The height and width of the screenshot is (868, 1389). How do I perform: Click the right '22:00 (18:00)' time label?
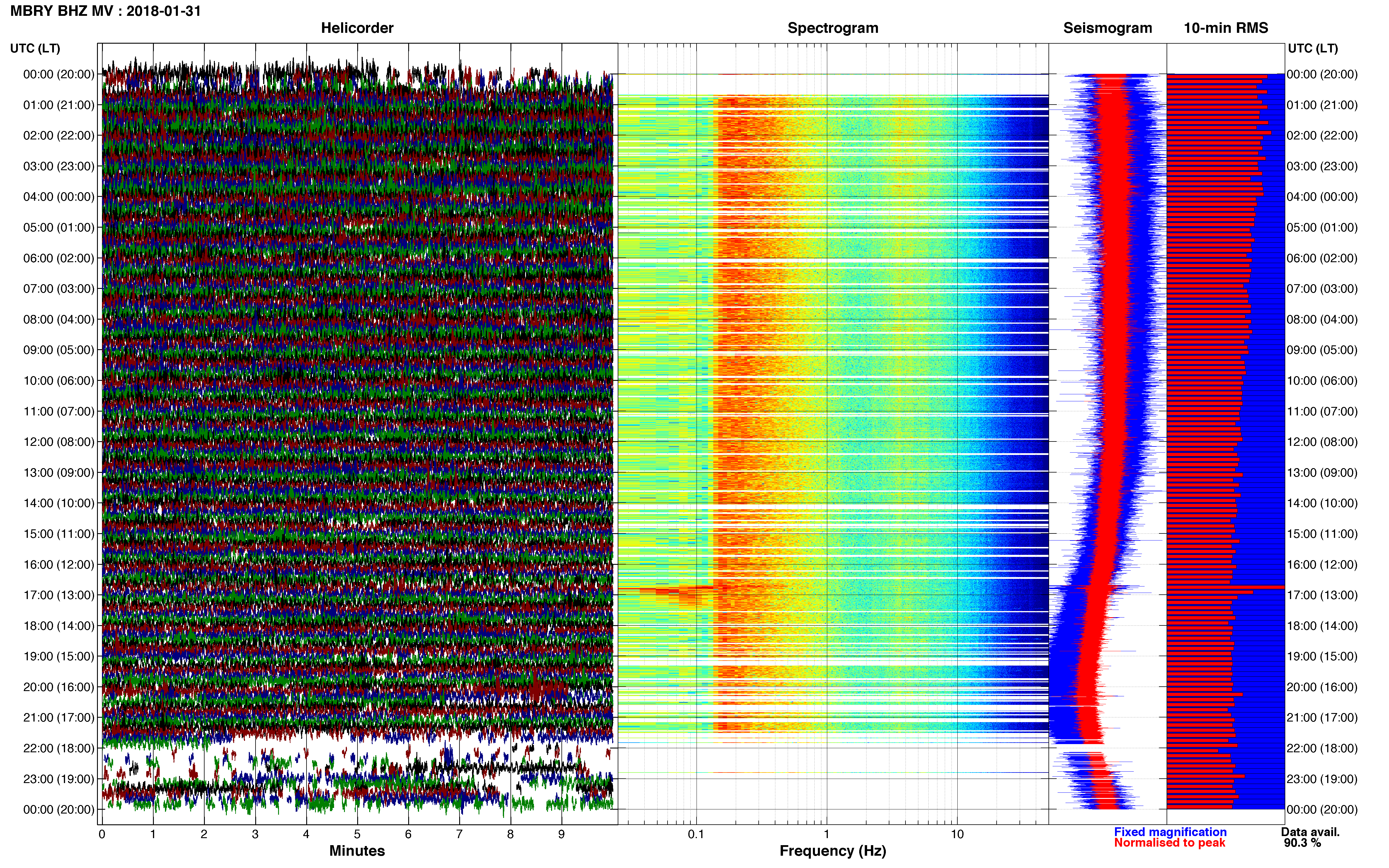1322,748
